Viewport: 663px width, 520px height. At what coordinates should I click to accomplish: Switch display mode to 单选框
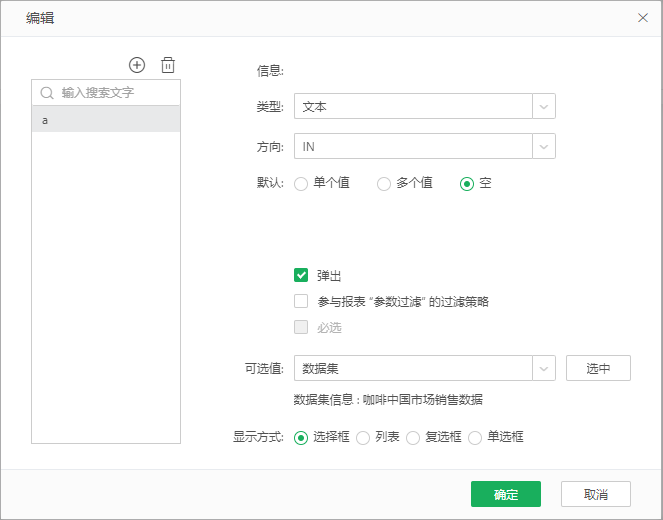(475, 438)
